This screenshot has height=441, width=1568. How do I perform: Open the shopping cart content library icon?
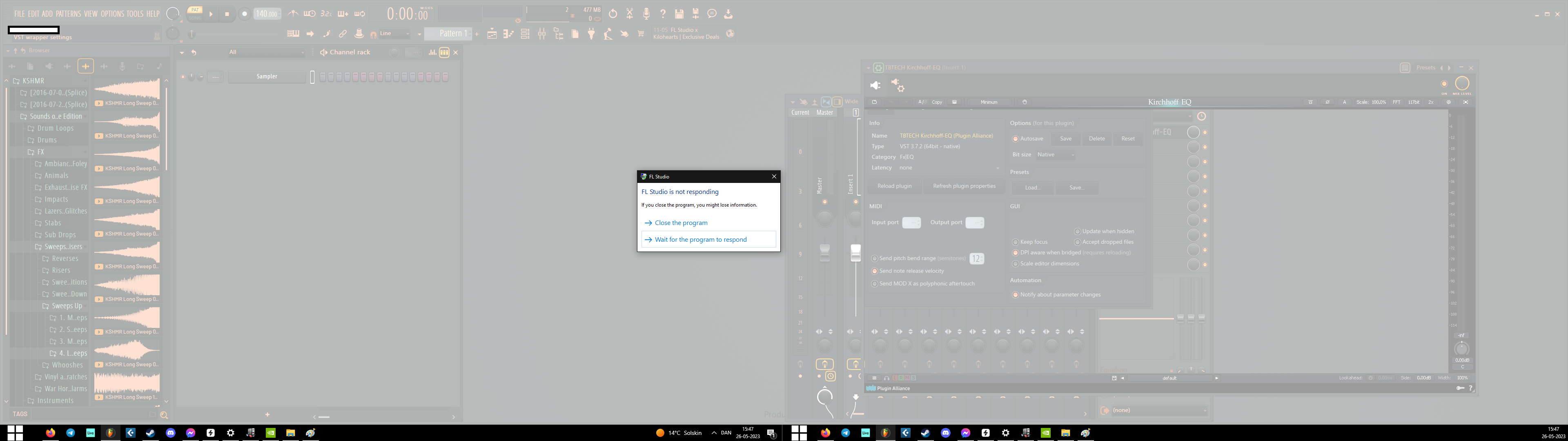pos(640,33)
